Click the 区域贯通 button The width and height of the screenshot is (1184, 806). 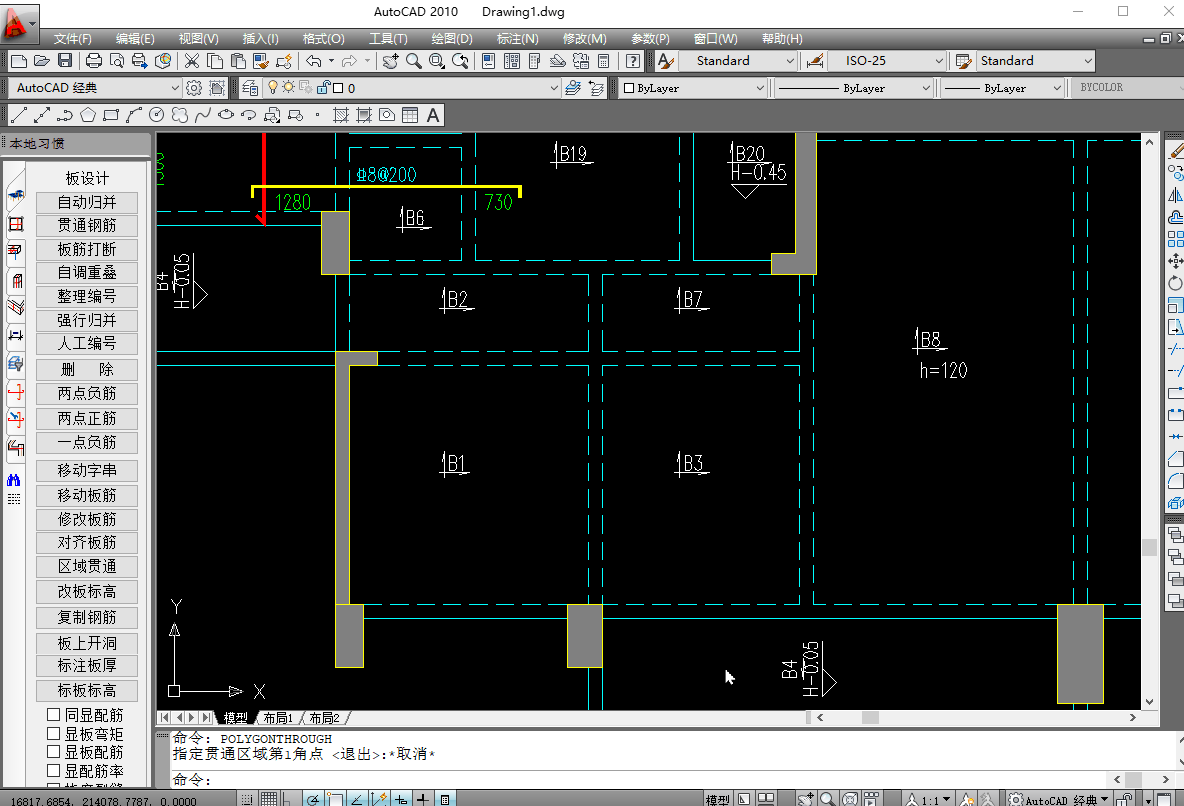87,567
